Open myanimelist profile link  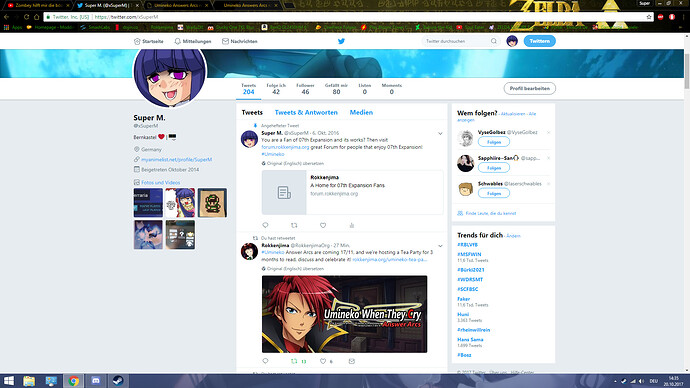[x=176, y=160]
